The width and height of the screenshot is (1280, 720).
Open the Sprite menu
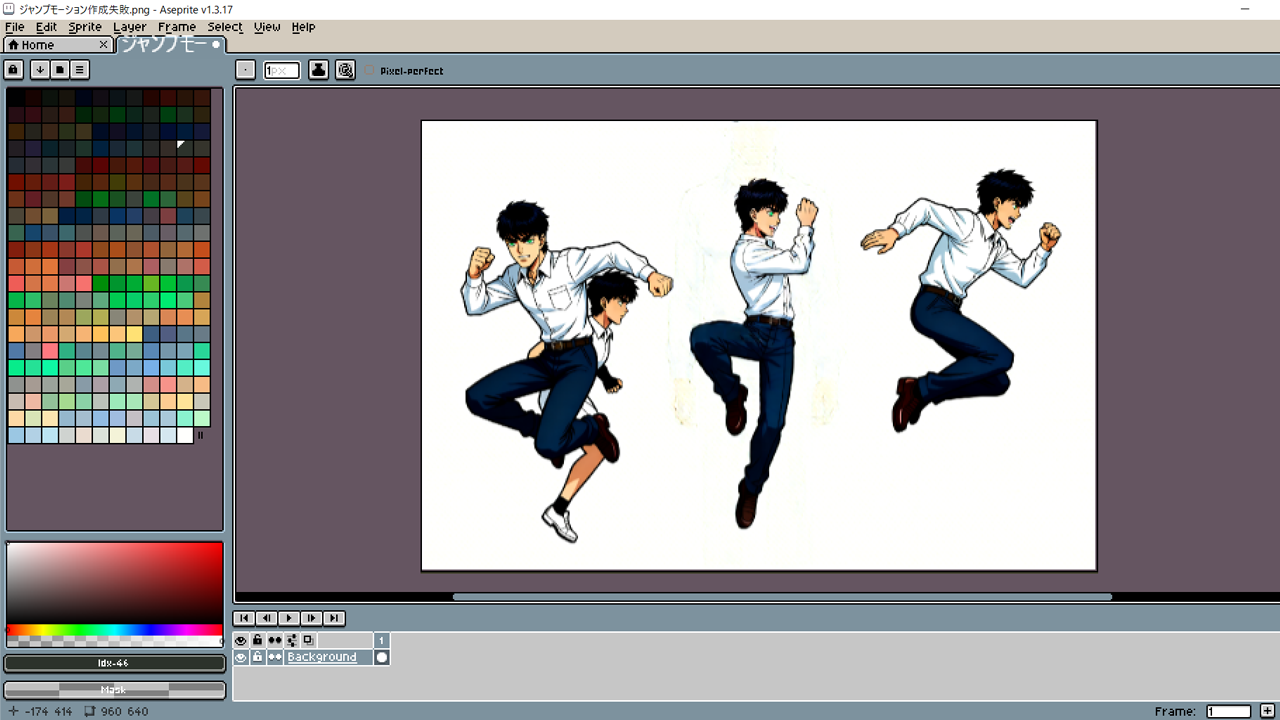(x=85, y=27)
